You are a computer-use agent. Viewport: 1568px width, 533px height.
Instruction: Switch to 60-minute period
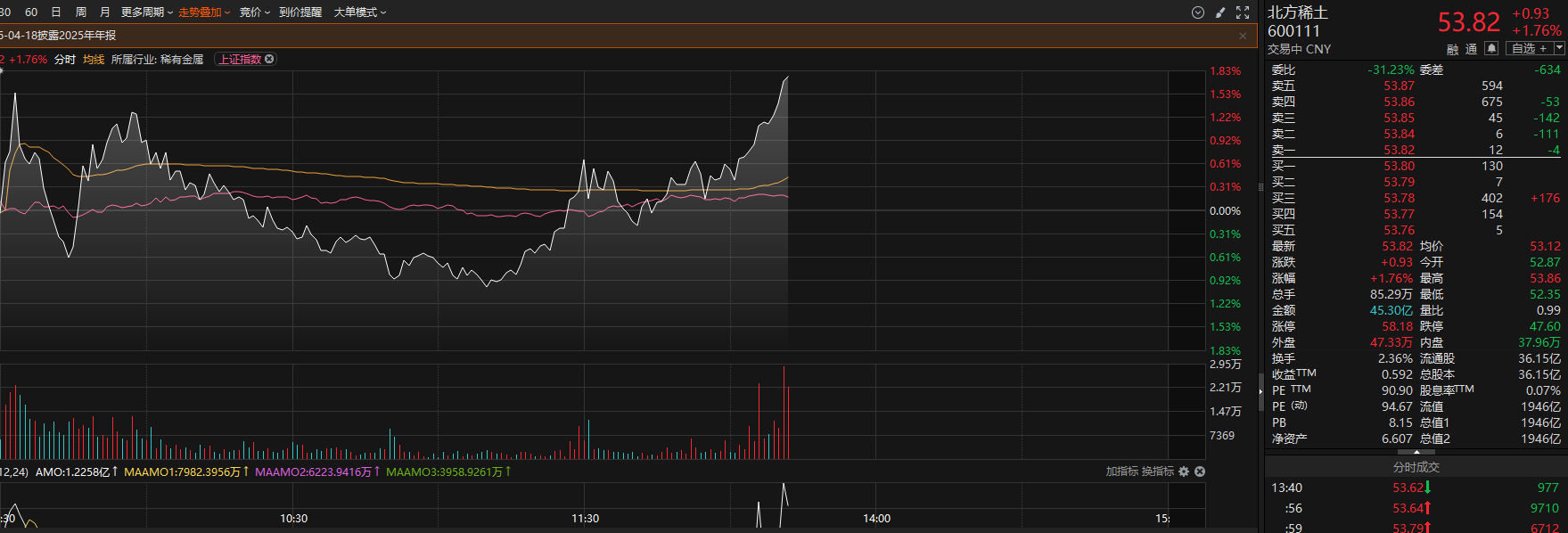pos(31,12)
